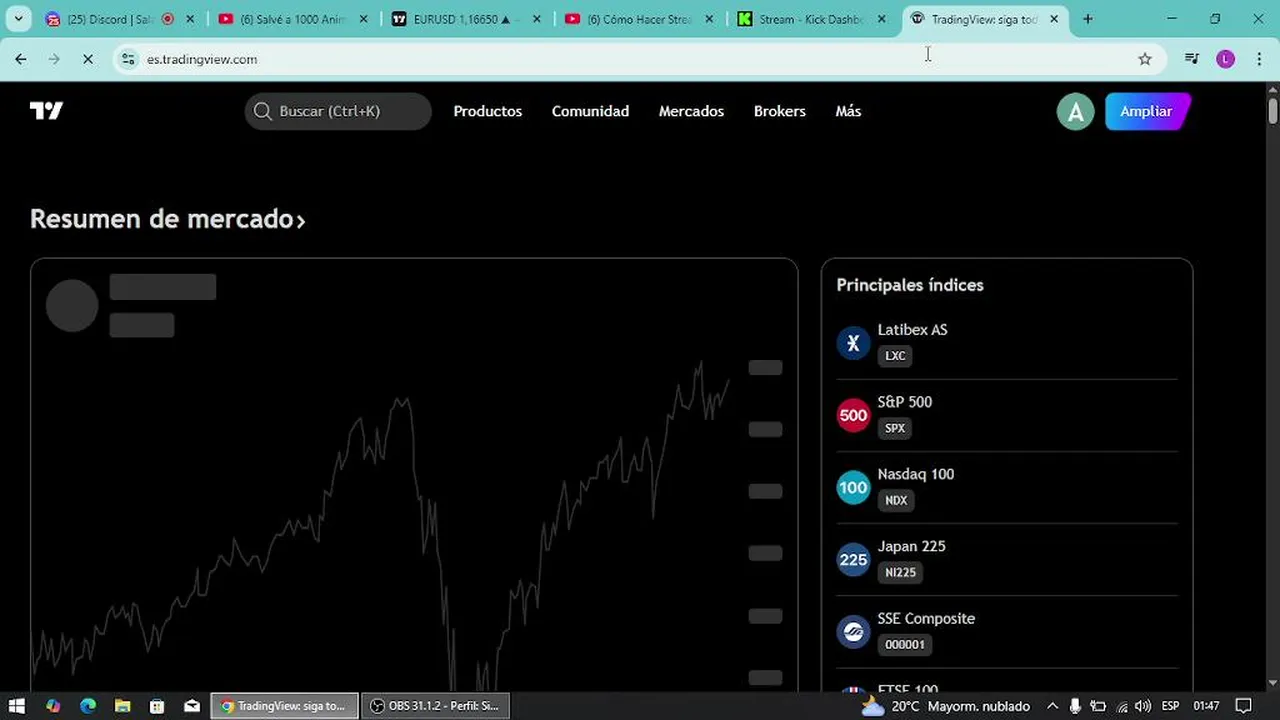The height and width of the screenshot is (720, 1280).
Task: Close the TradingView browser tab
Action: pyautogui.click(x=1054, y=19)
